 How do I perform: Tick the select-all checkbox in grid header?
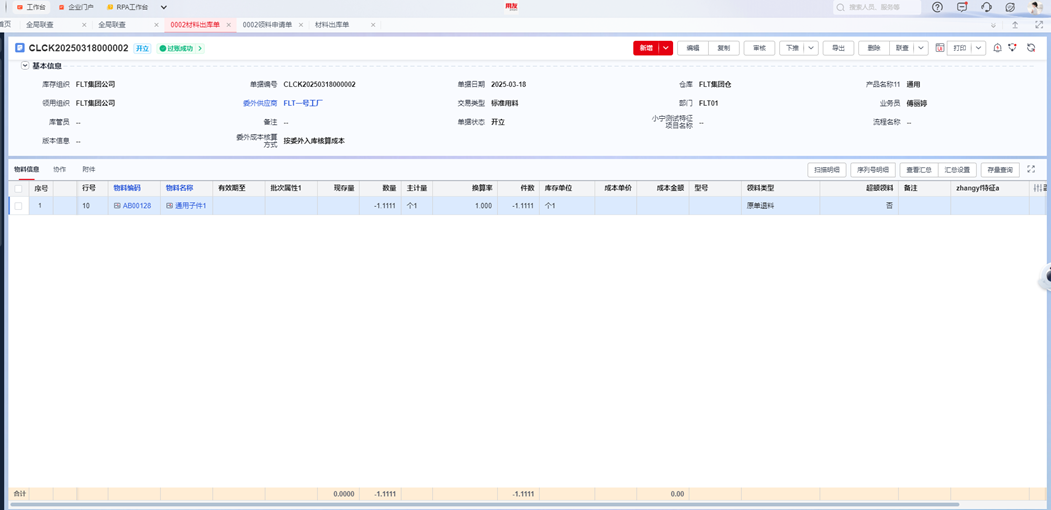18,189
